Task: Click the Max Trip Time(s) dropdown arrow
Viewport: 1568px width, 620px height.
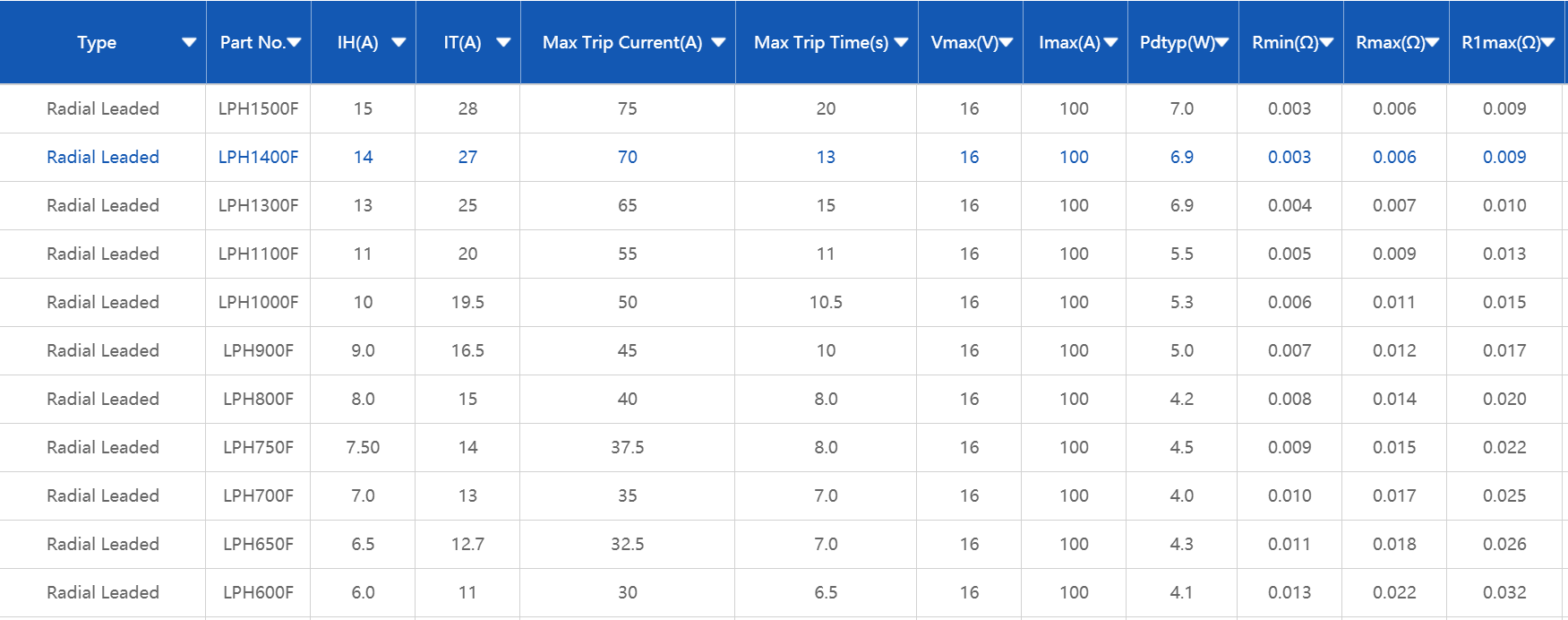Action: pyautogui.click(x=901, y=43)
